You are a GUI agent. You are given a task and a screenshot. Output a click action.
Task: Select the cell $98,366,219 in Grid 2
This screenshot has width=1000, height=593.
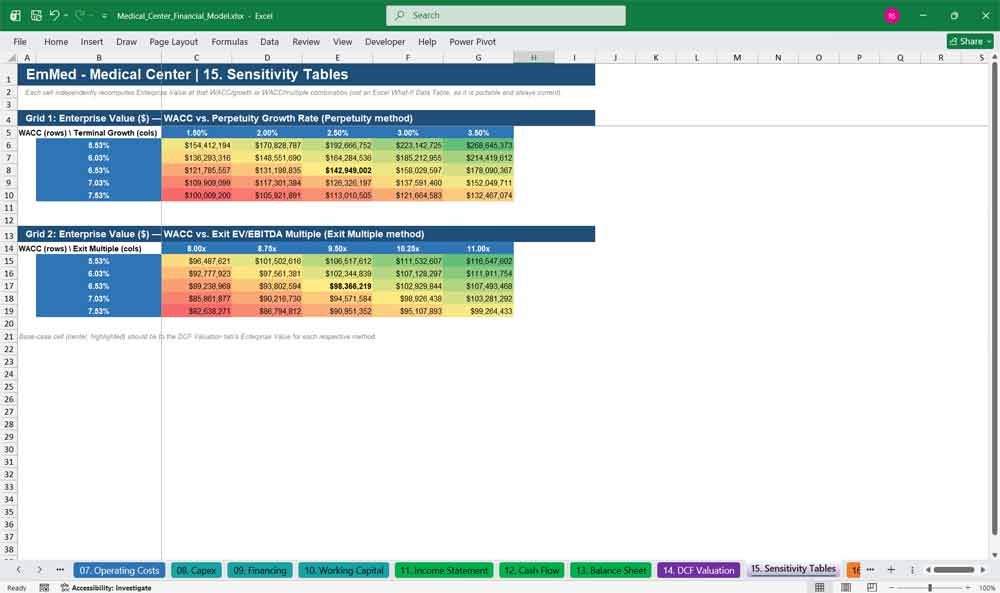(x=338, y=286)
